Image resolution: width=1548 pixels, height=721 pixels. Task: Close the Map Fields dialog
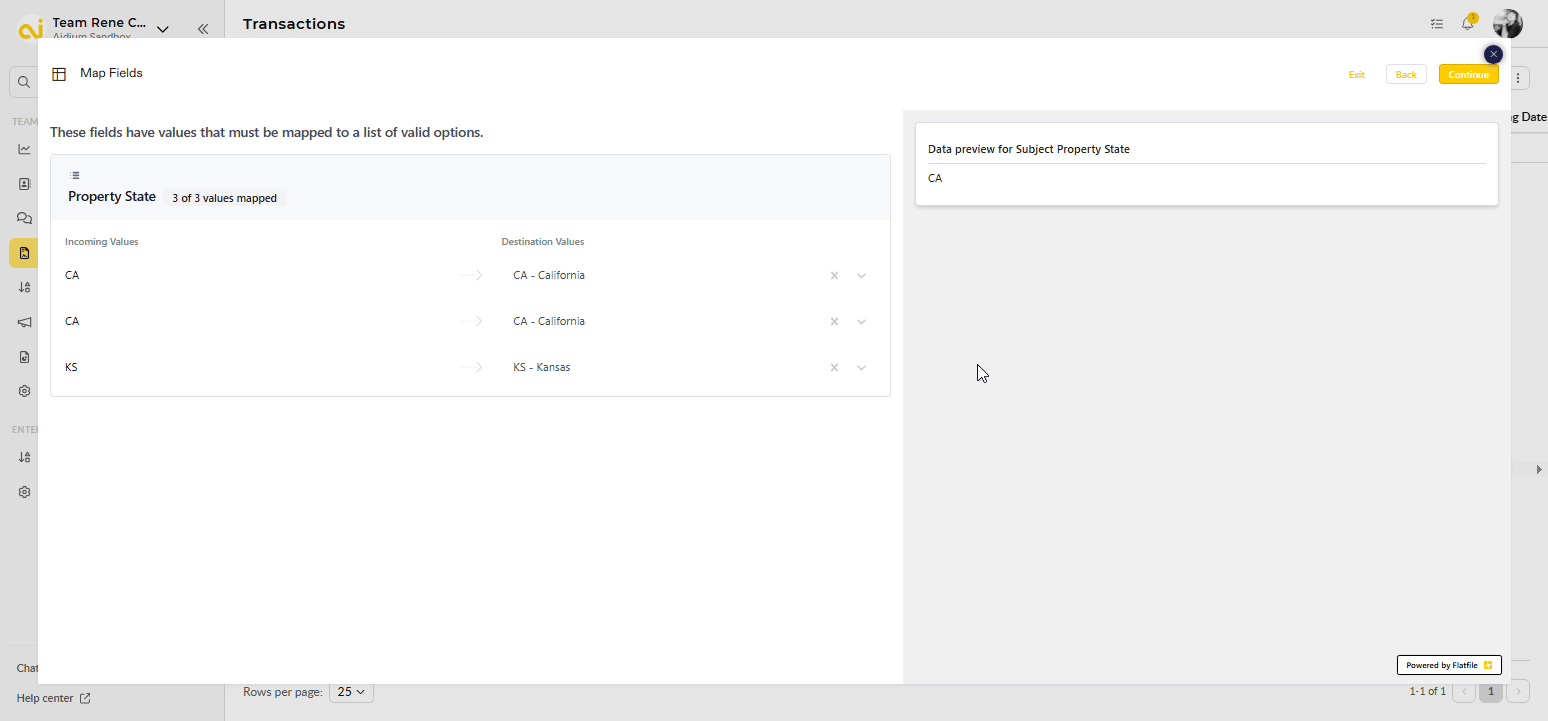coord(1493,54)
